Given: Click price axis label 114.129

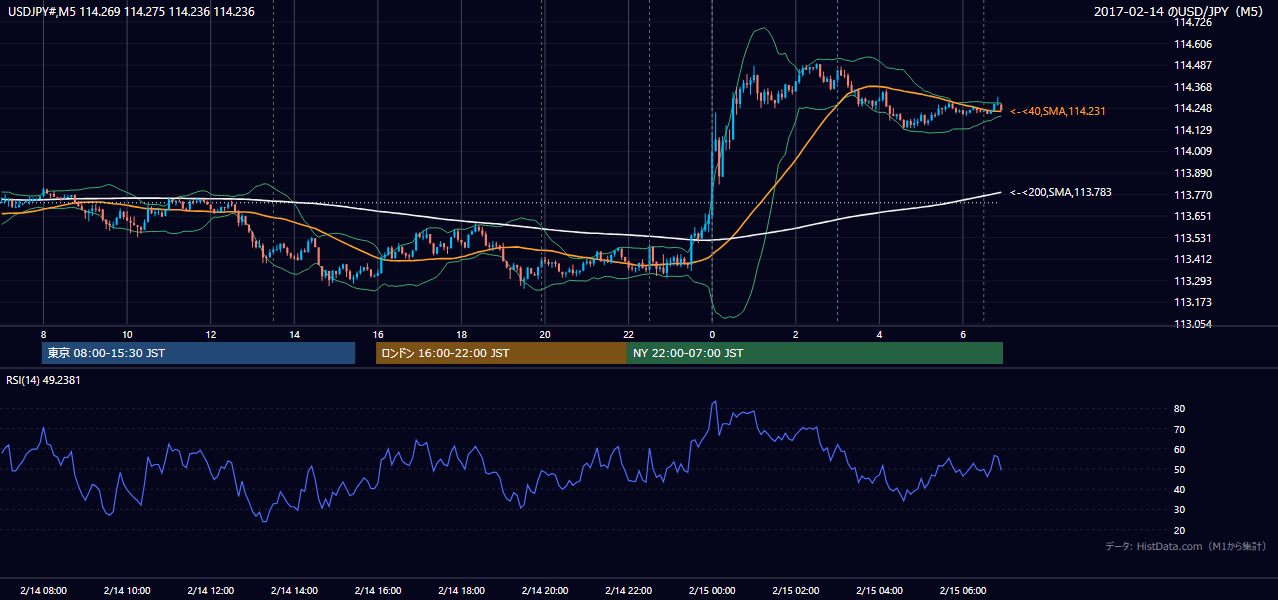Looking at the screenshot, I should click(x=1192, y=130).
